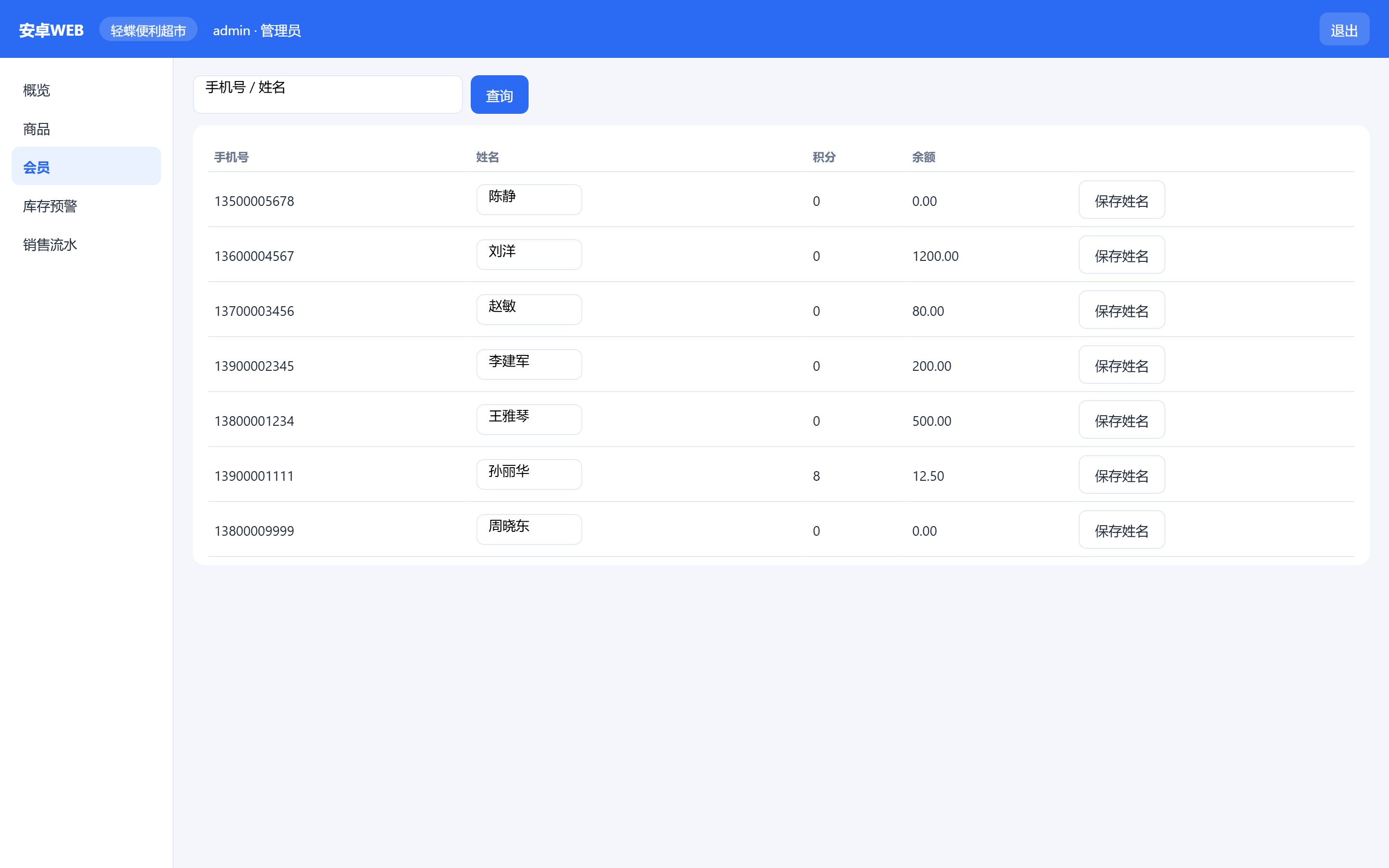
Task: Click the 安卓WEB logo text
Action: [x=51, y=30]
